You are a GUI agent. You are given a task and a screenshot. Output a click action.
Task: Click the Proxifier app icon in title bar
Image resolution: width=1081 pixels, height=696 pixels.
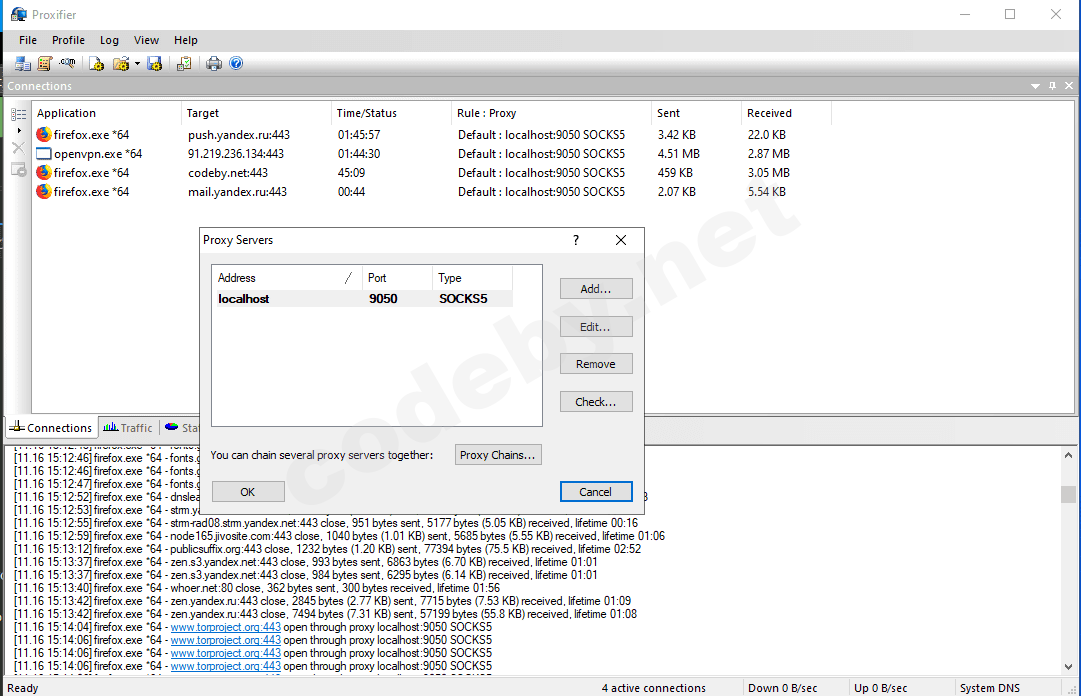(19, 14)
